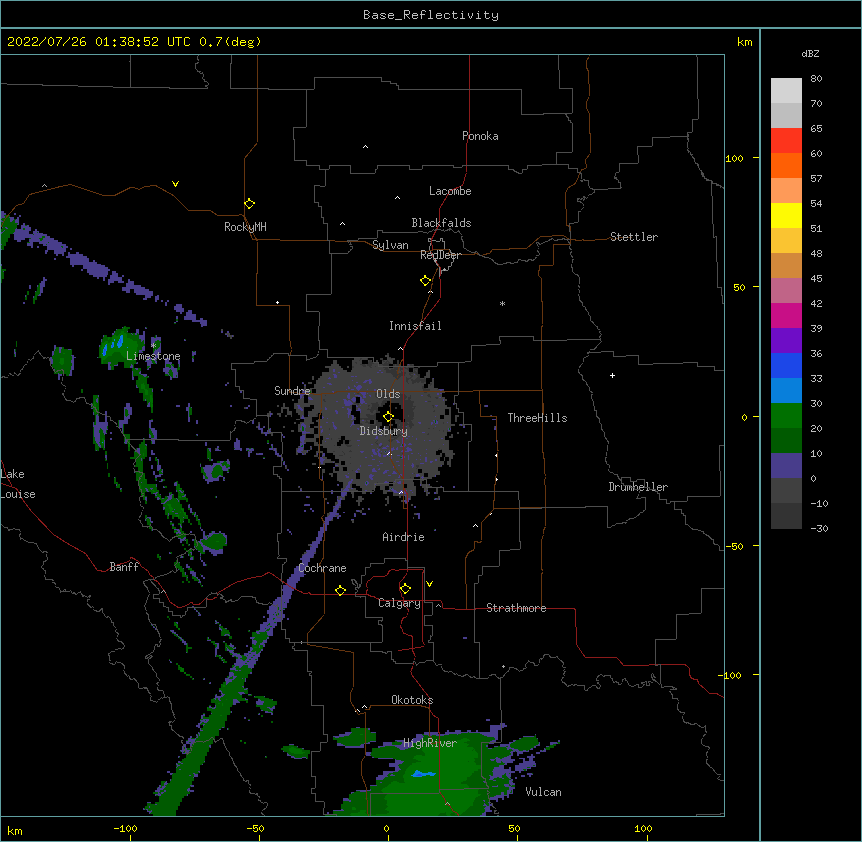862x842 pixels.
Task: Select the Vulcan label
Action: pyautogui.click(x=543, y=792)
